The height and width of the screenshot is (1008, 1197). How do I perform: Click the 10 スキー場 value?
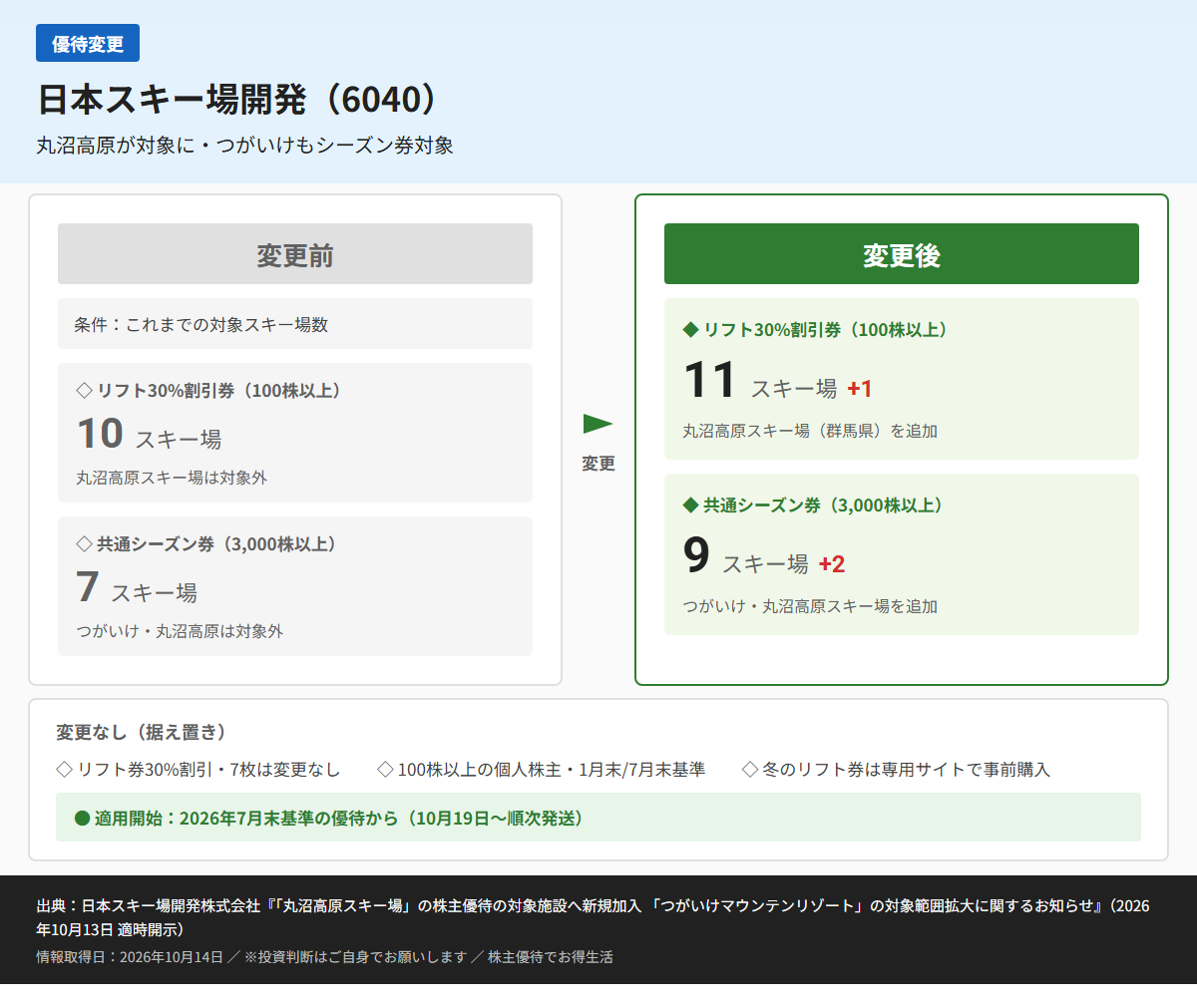[150, 434]
